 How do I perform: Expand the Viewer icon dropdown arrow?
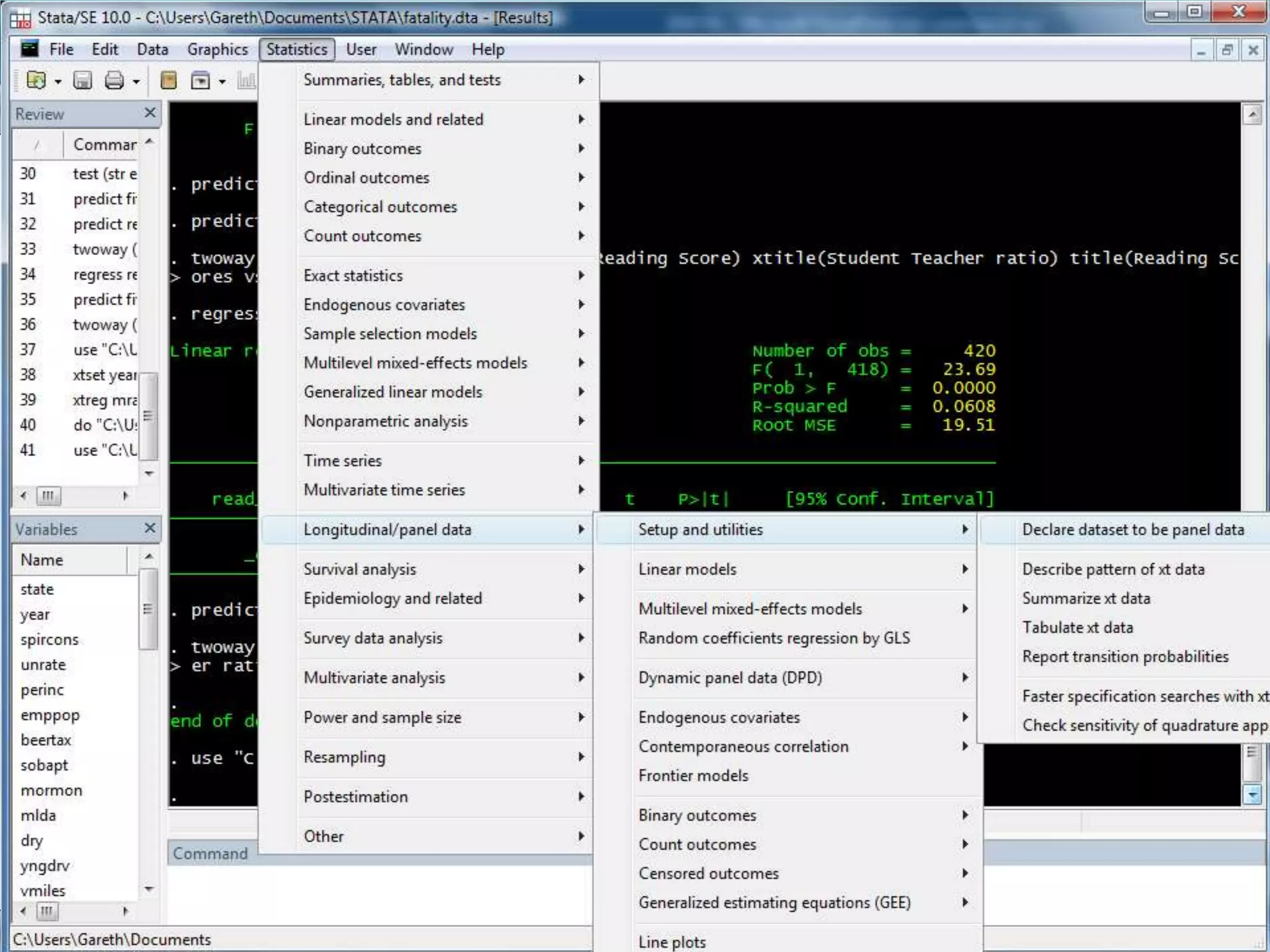pyautogui.click(x=222, y=82)
